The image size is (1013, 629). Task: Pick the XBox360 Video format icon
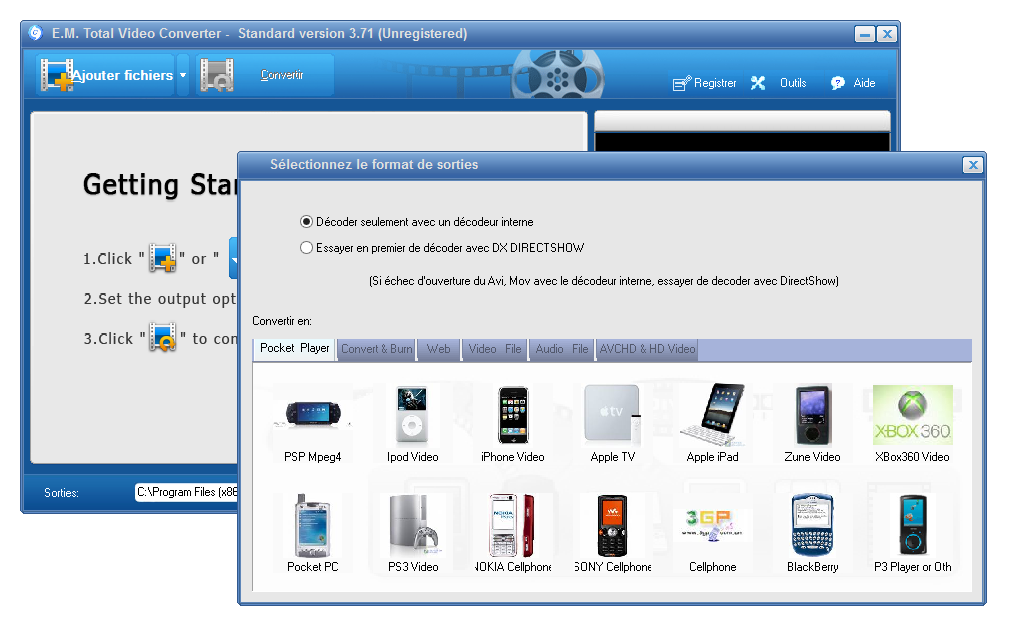[912, 415]
